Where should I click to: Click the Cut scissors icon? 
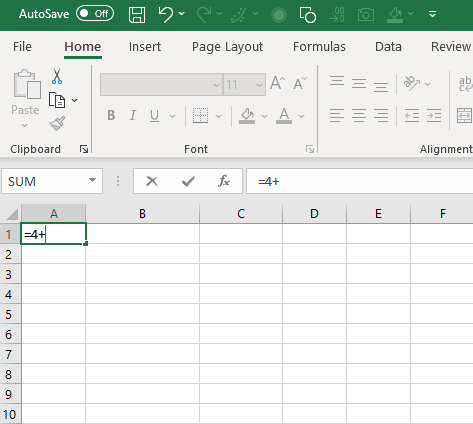coord(57,76)
